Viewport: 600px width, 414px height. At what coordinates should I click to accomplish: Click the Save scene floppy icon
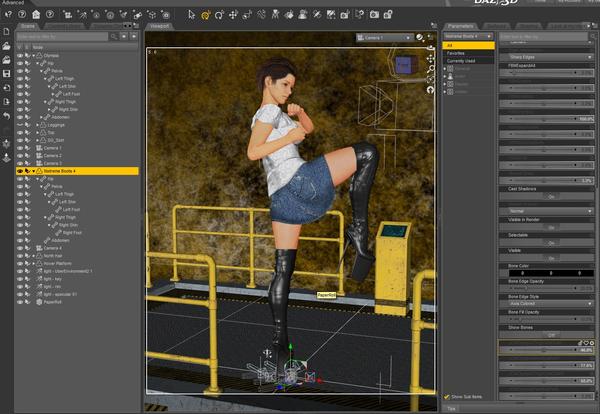pyautogui.click(x=7, y=73)
